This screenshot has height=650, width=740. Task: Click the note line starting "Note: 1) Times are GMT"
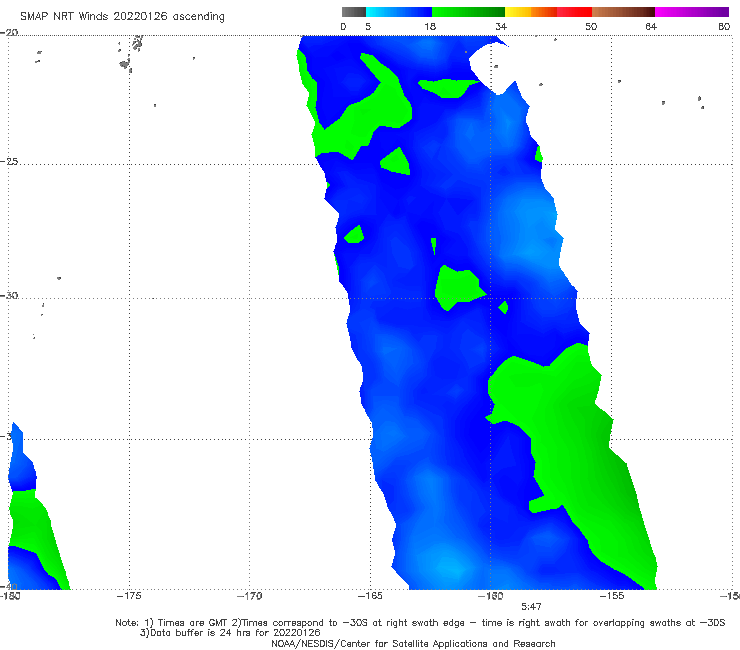click(420, 623)
